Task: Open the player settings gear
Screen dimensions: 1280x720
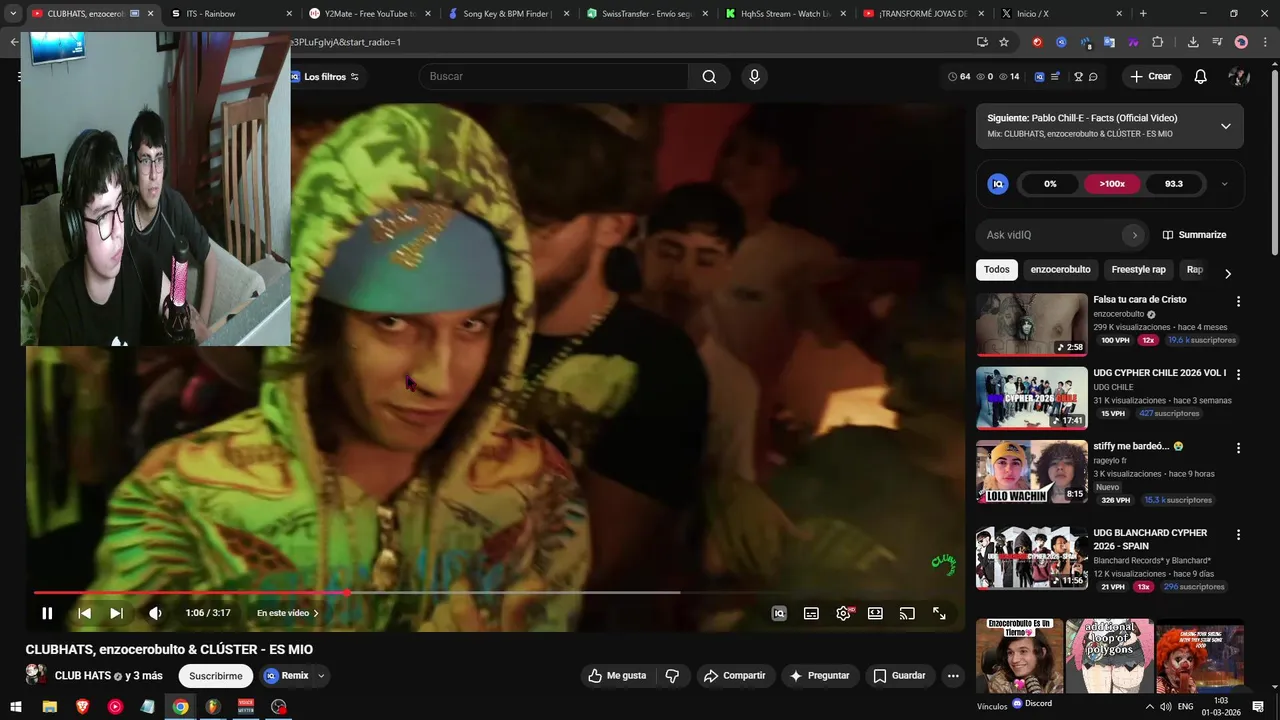Action: tap(843, 613)
